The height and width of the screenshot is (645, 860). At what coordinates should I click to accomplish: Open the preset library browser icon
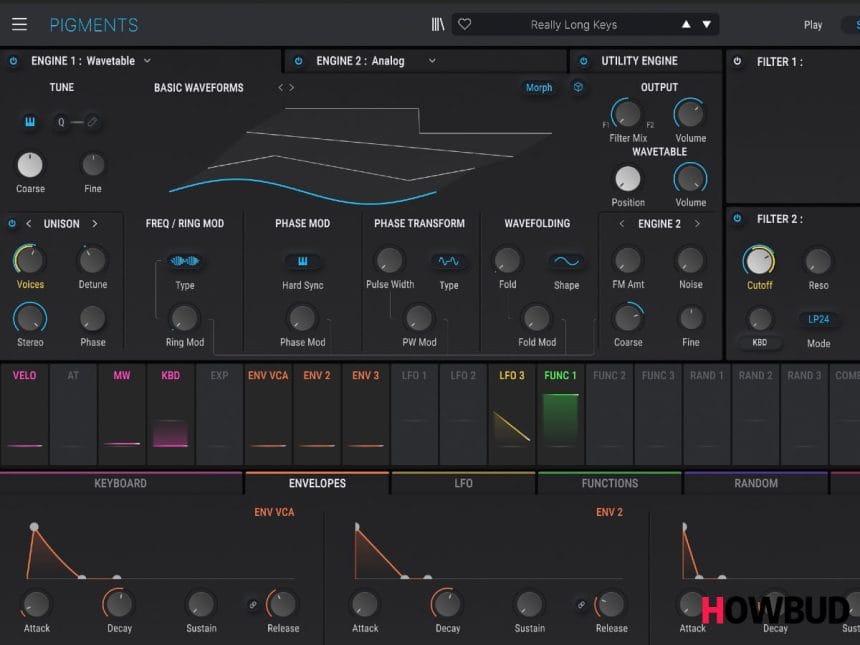(x=437, y=25)
